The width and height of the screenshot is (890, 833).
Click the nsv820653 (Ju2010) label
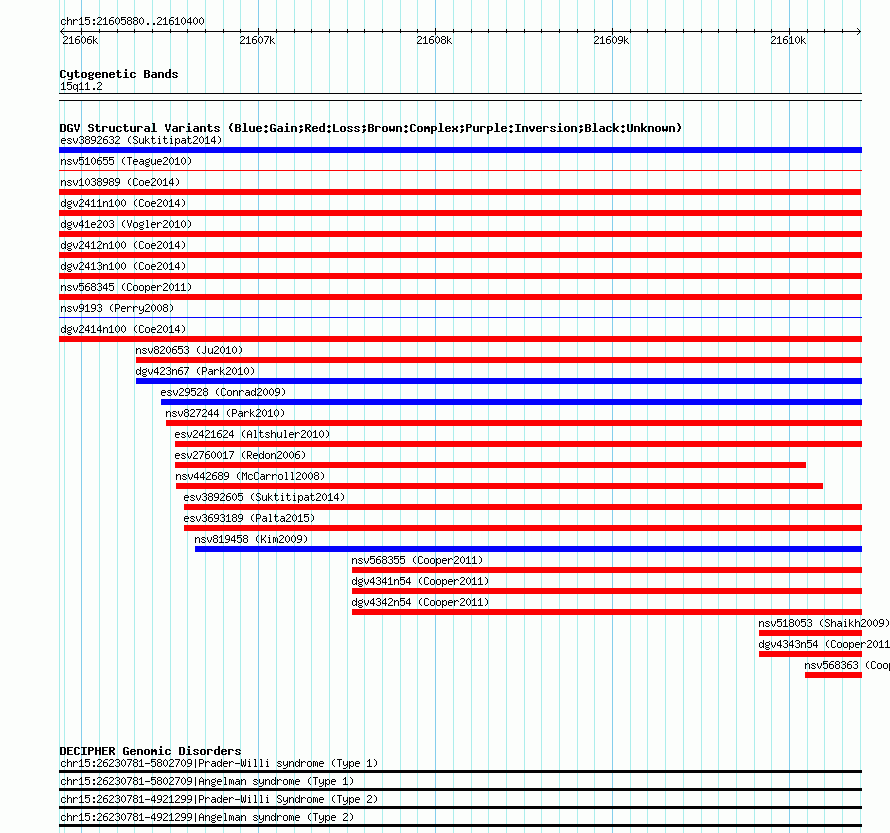tap(189, 350)
